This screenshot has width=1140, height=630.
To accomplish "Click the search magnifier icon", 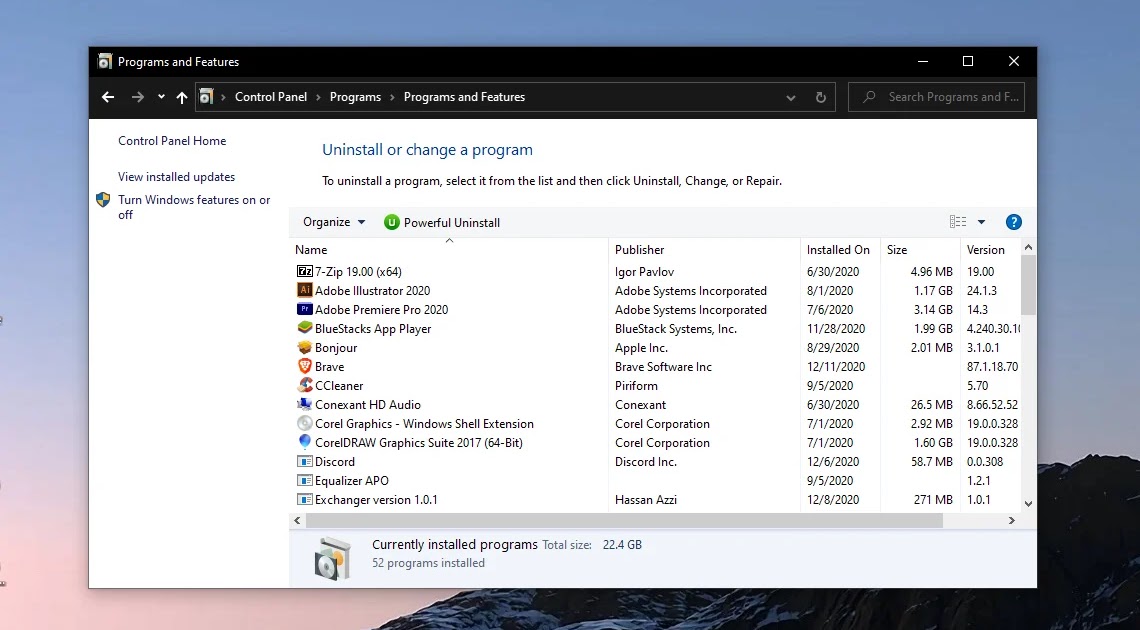I will [869, 97].
